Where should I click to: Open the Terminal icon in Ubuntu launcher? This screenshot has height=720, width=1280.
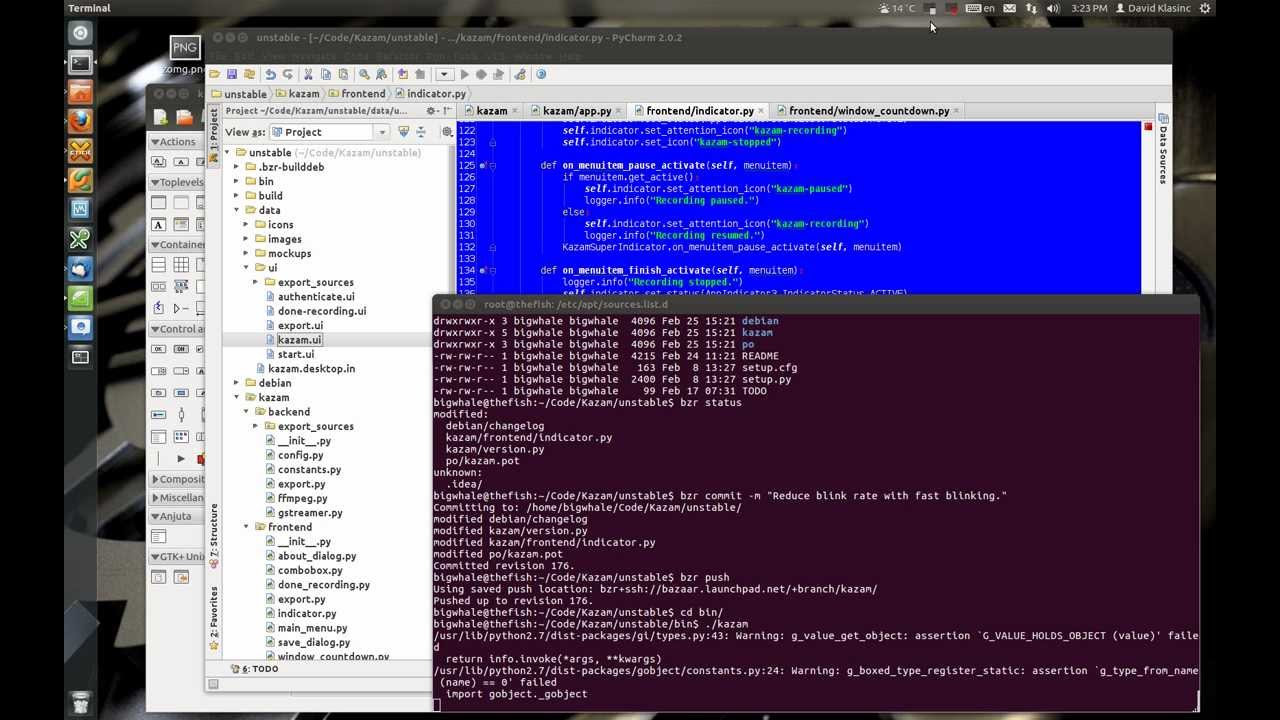click(80, 62)
